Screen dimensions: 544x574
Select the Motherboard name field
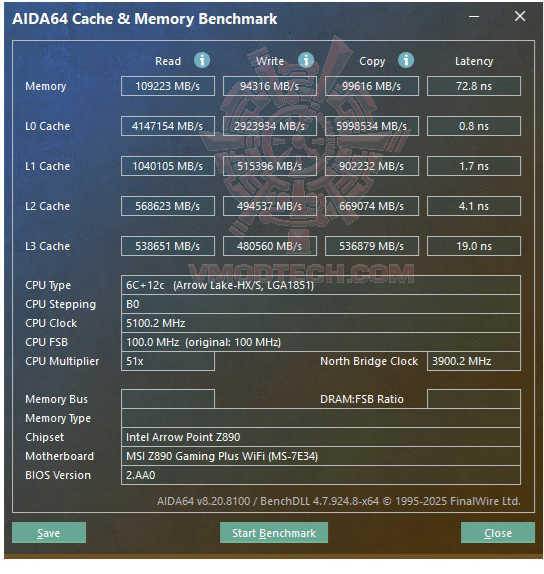321,456
